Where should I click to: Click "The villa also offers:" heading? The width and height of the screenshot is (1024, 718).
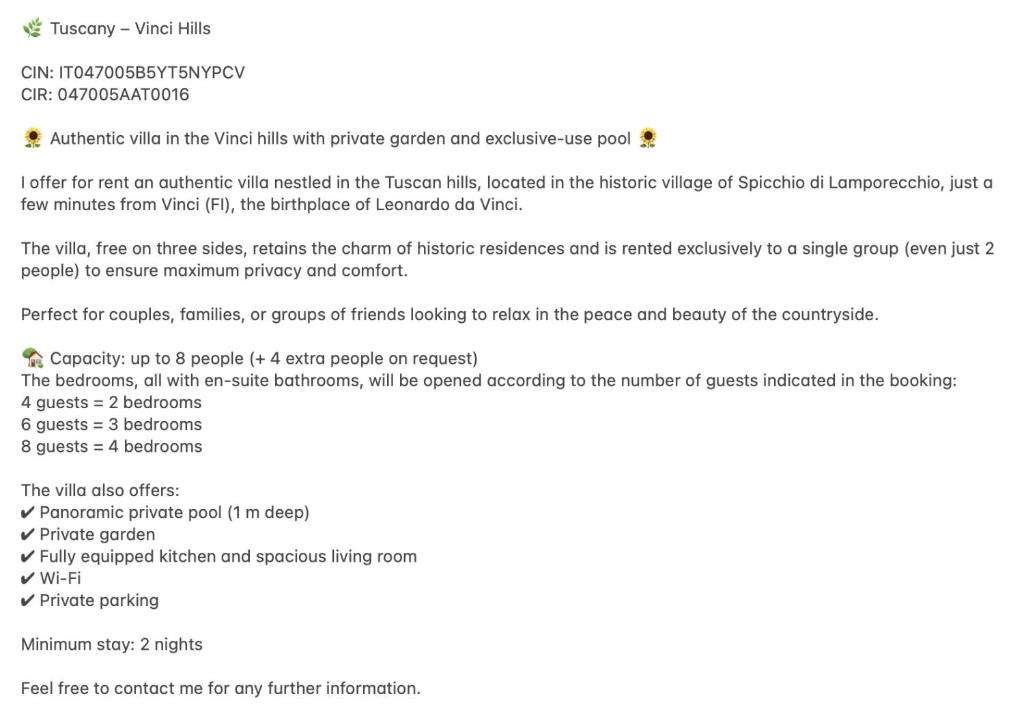100,491
